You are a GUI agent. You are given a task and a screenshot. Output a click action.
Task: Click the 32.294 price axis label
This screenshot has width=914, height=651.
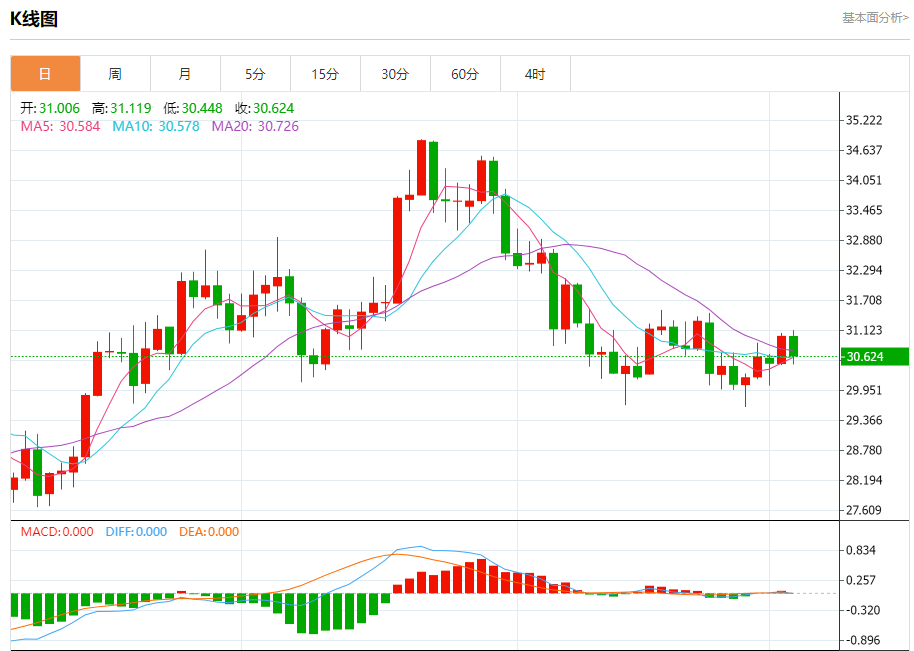(x=864, y=270)
